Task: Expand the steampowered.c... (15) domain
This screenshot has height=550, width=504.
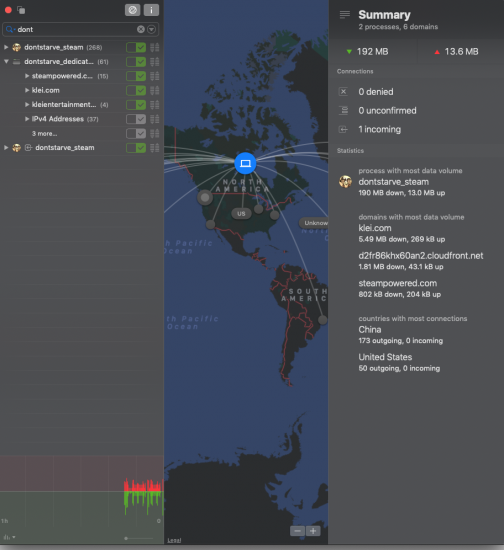Action: pyautogui.click(x=27, y=76)
